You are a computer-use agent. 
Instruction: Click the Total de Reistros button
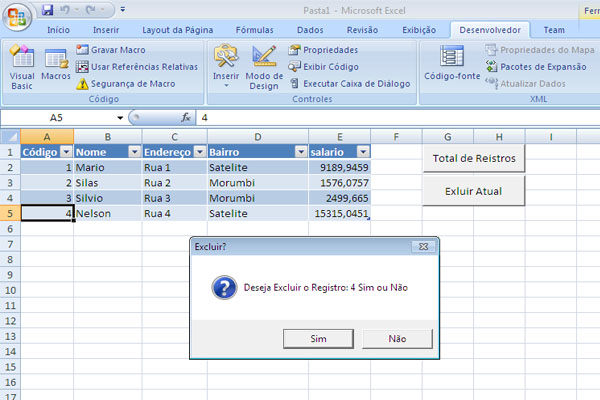coord(474,158)
